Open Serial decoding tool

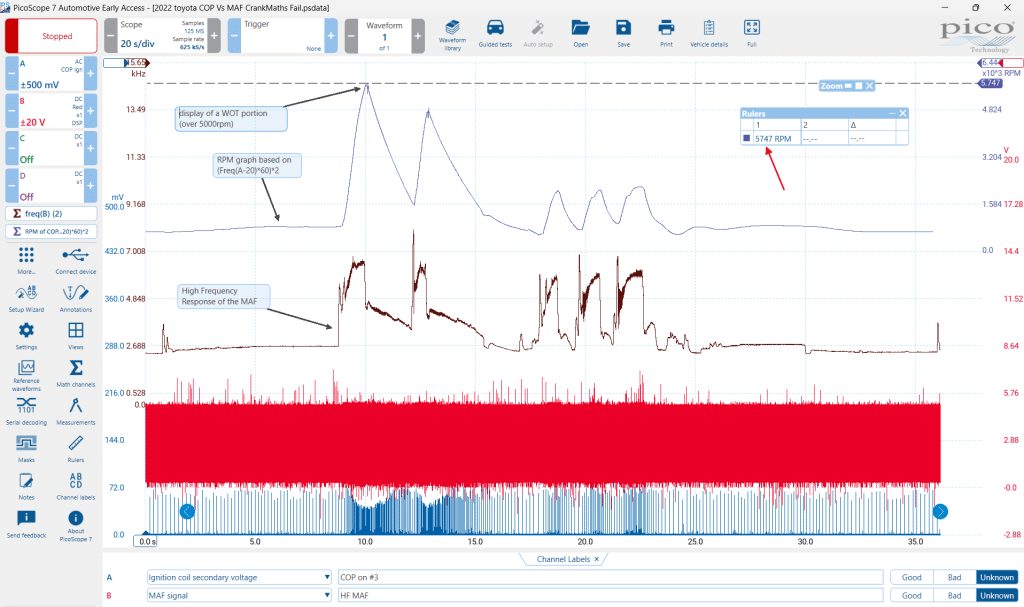click(x=26, y=411)
